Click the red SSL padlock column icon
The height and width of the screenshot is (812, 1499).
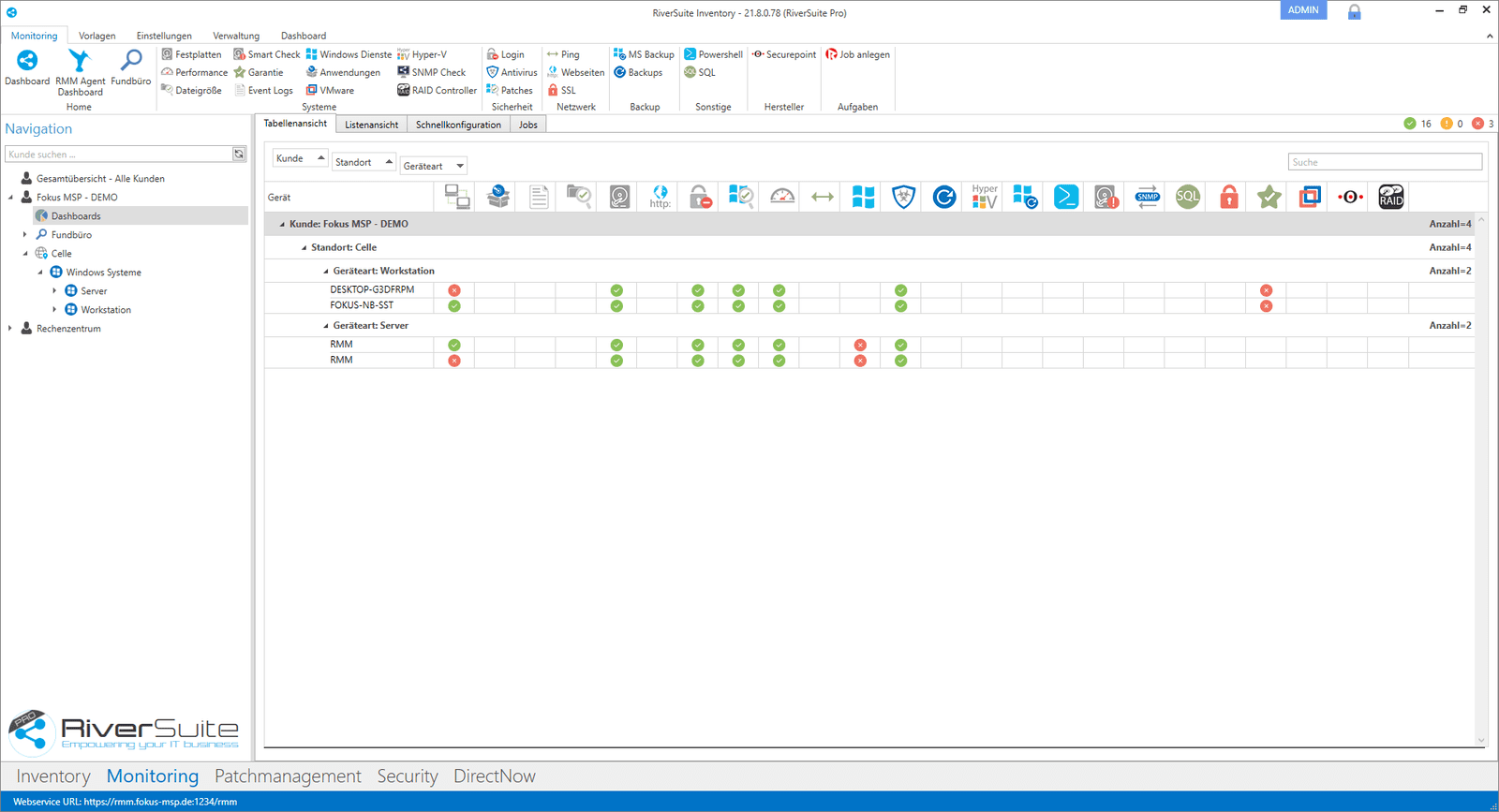(x=1228, y=197)
